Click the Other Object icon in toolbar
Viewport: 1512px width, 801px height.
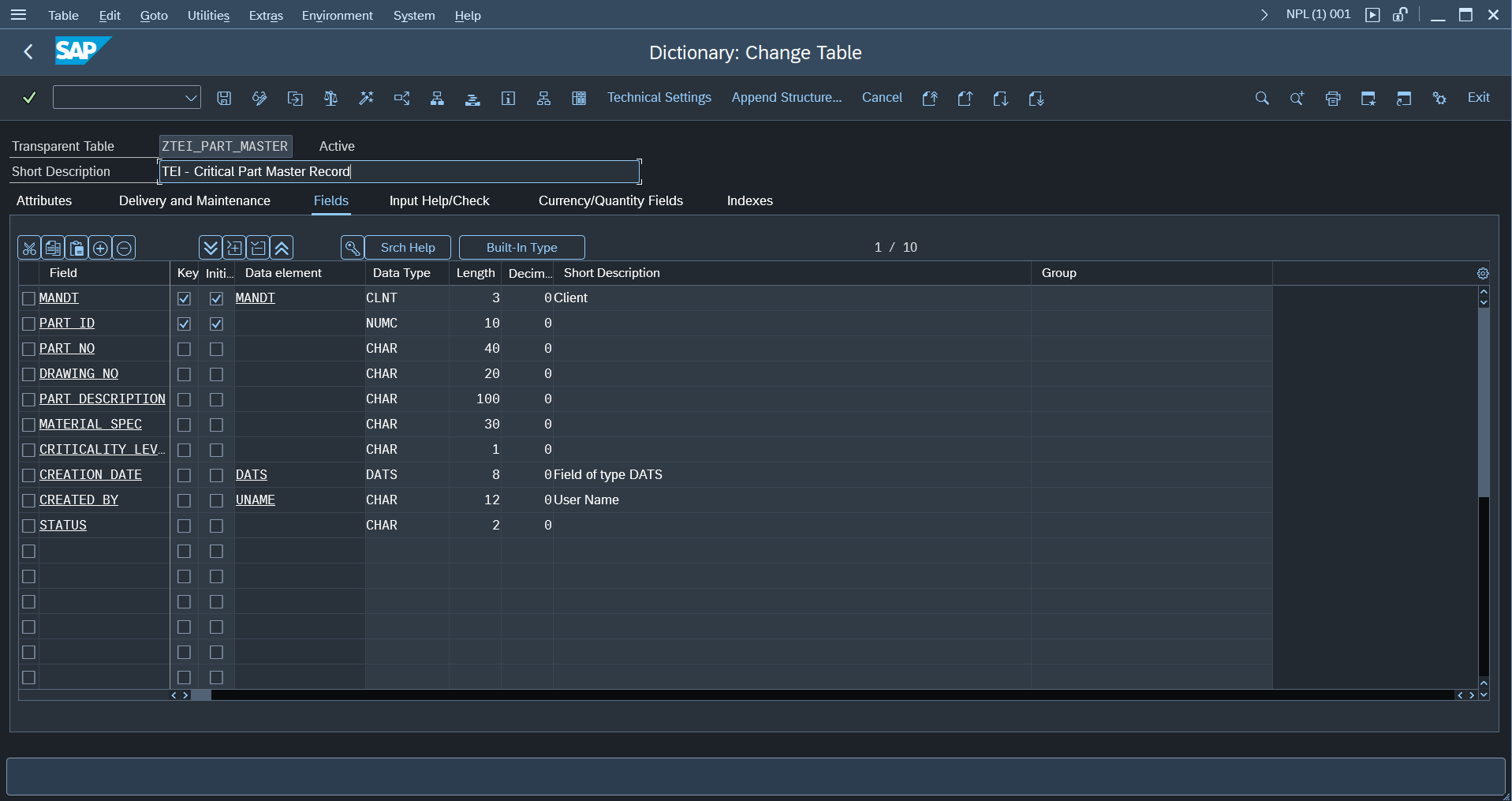click(x=295, y=98)
